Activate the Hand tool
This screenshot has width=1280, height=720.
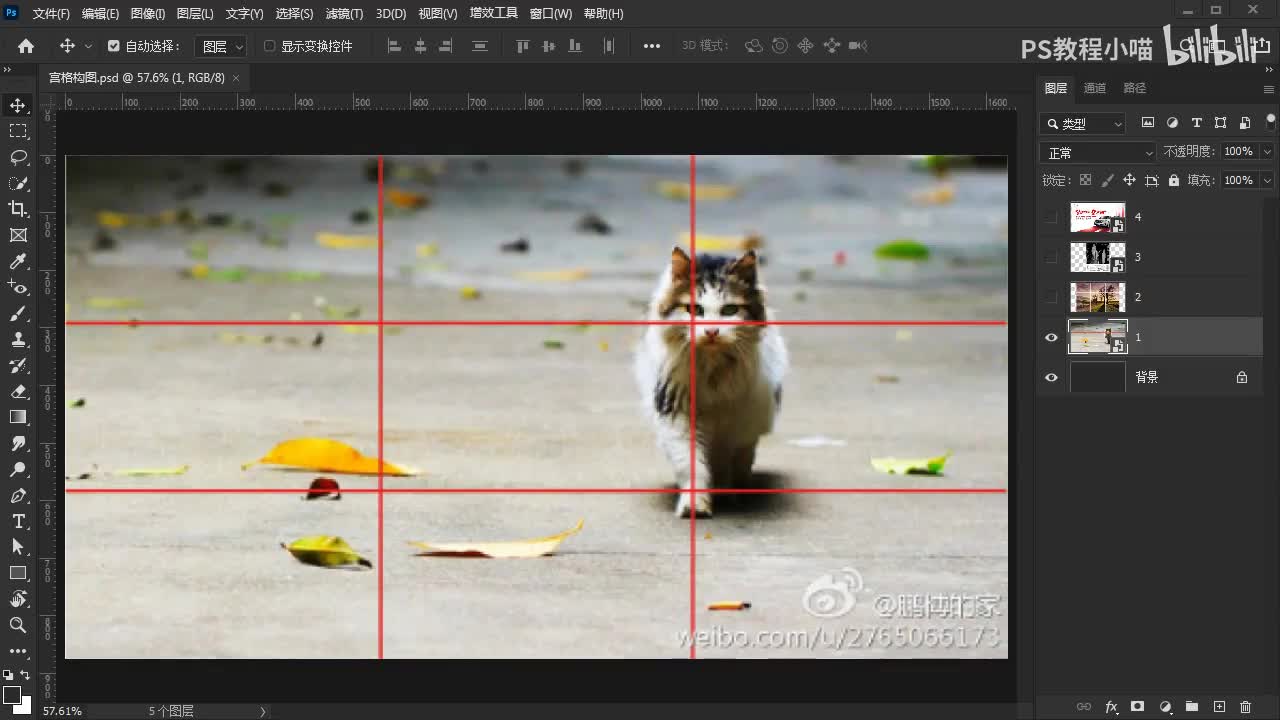tap(18, 599)
